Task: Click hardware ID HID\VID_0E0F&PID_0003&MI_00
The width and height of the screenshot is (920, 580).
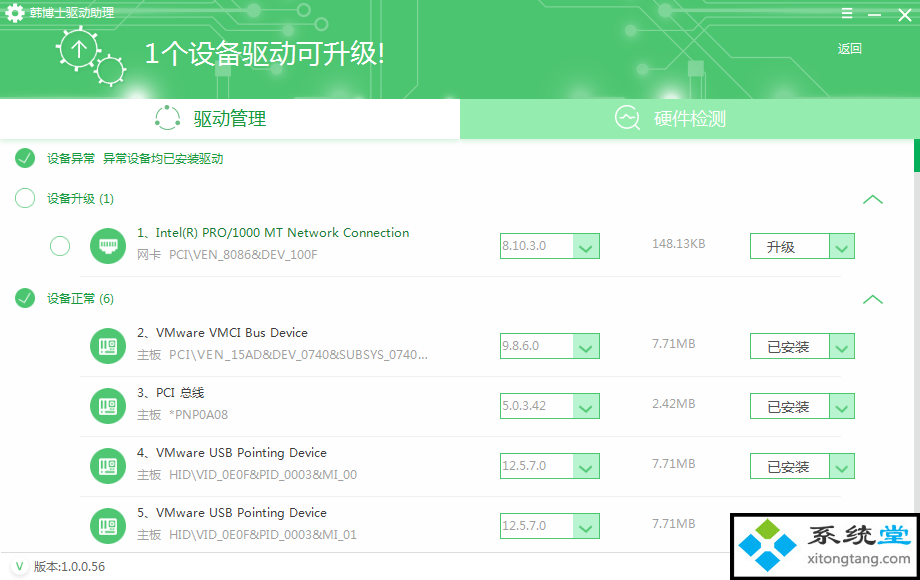Action: (263, 474)
